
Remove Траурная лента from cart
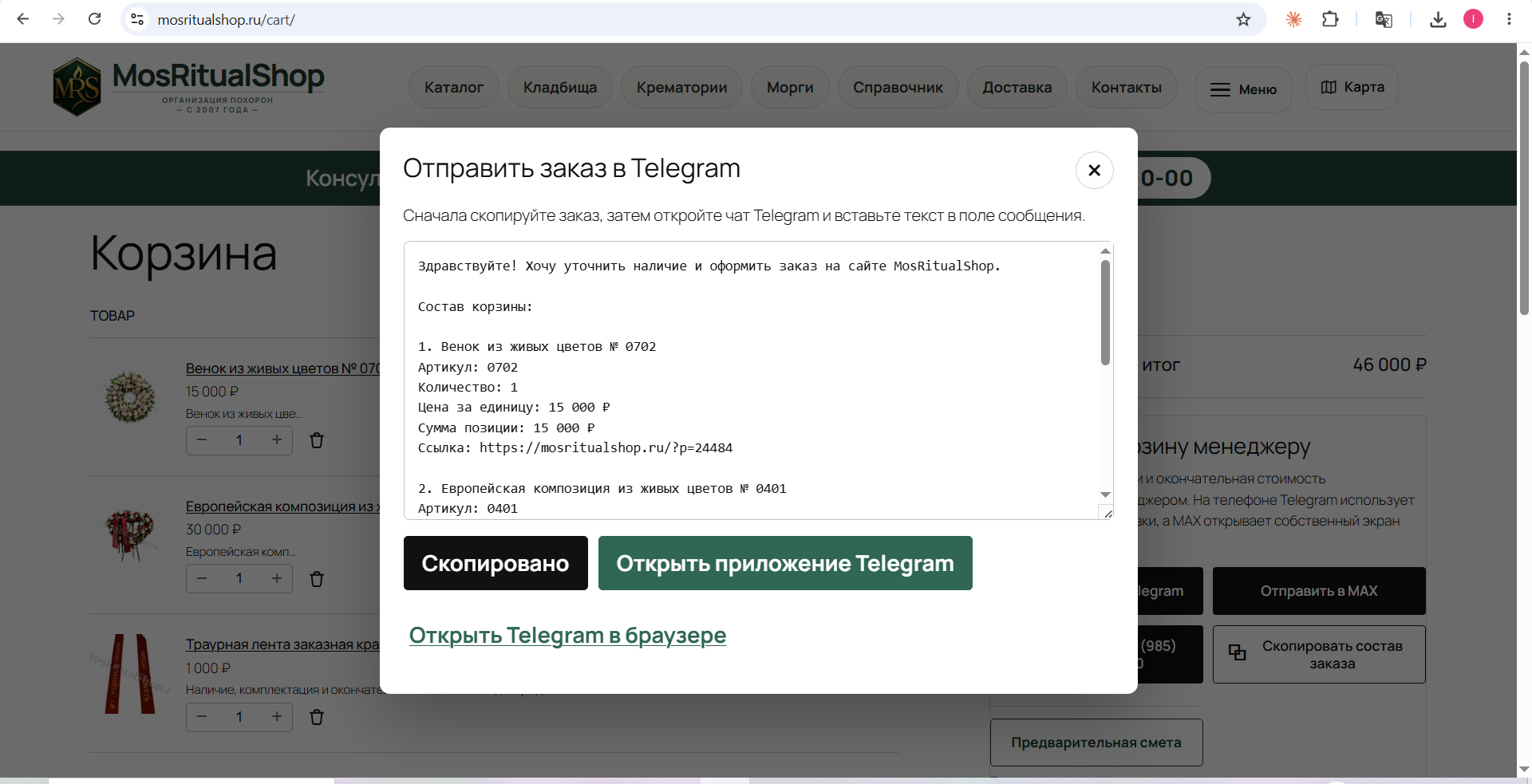coord(317,717)
